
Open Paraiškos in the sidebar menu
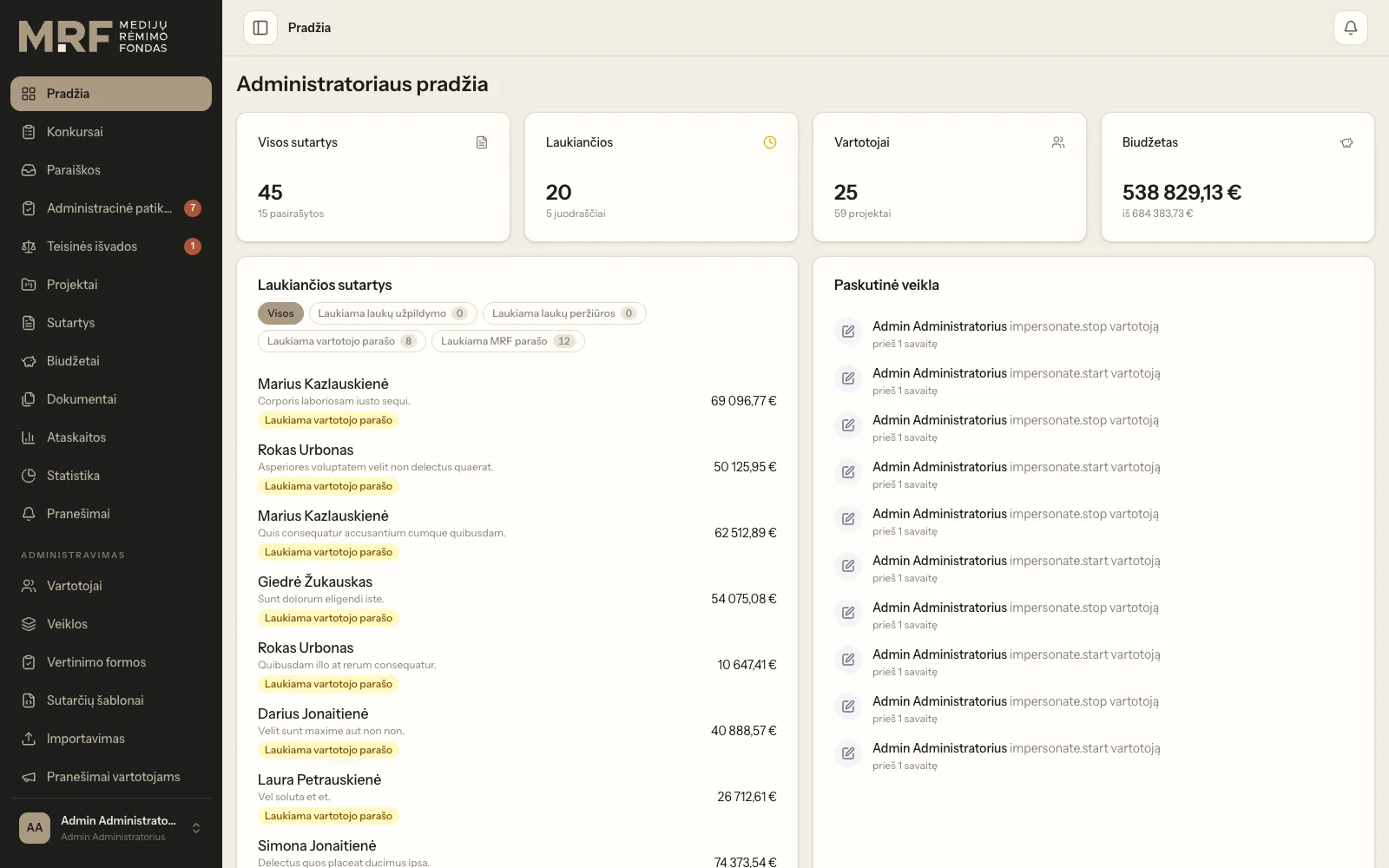click(111, 170)
